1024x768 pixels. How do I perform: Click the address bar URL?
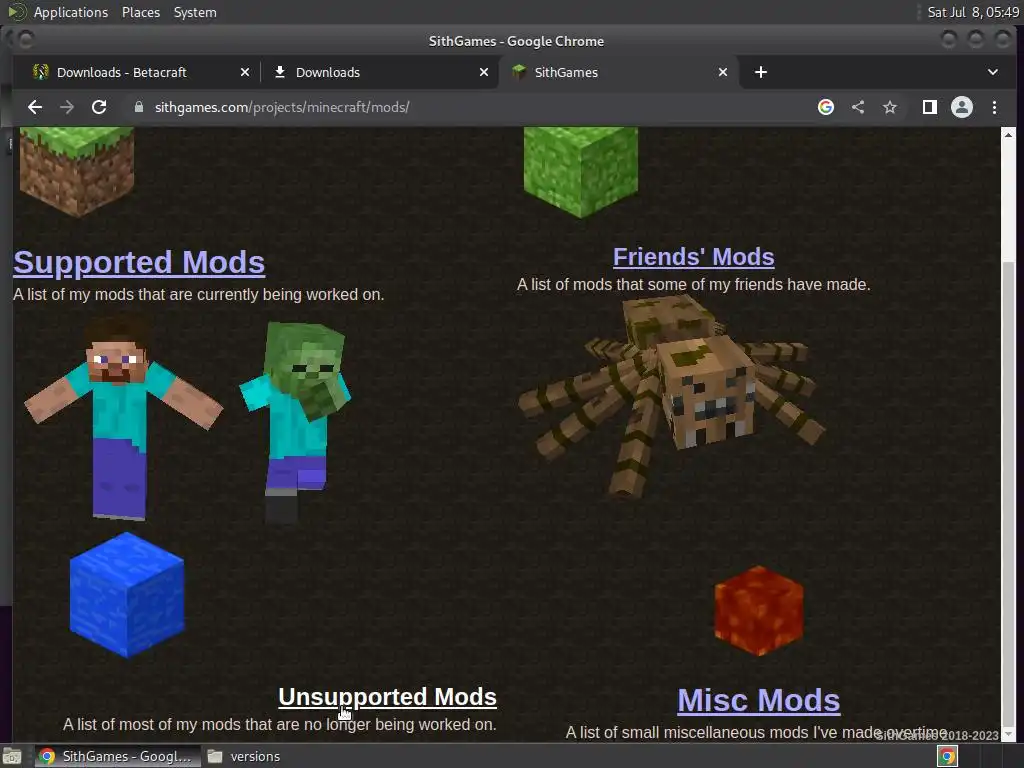click(282, 107)
